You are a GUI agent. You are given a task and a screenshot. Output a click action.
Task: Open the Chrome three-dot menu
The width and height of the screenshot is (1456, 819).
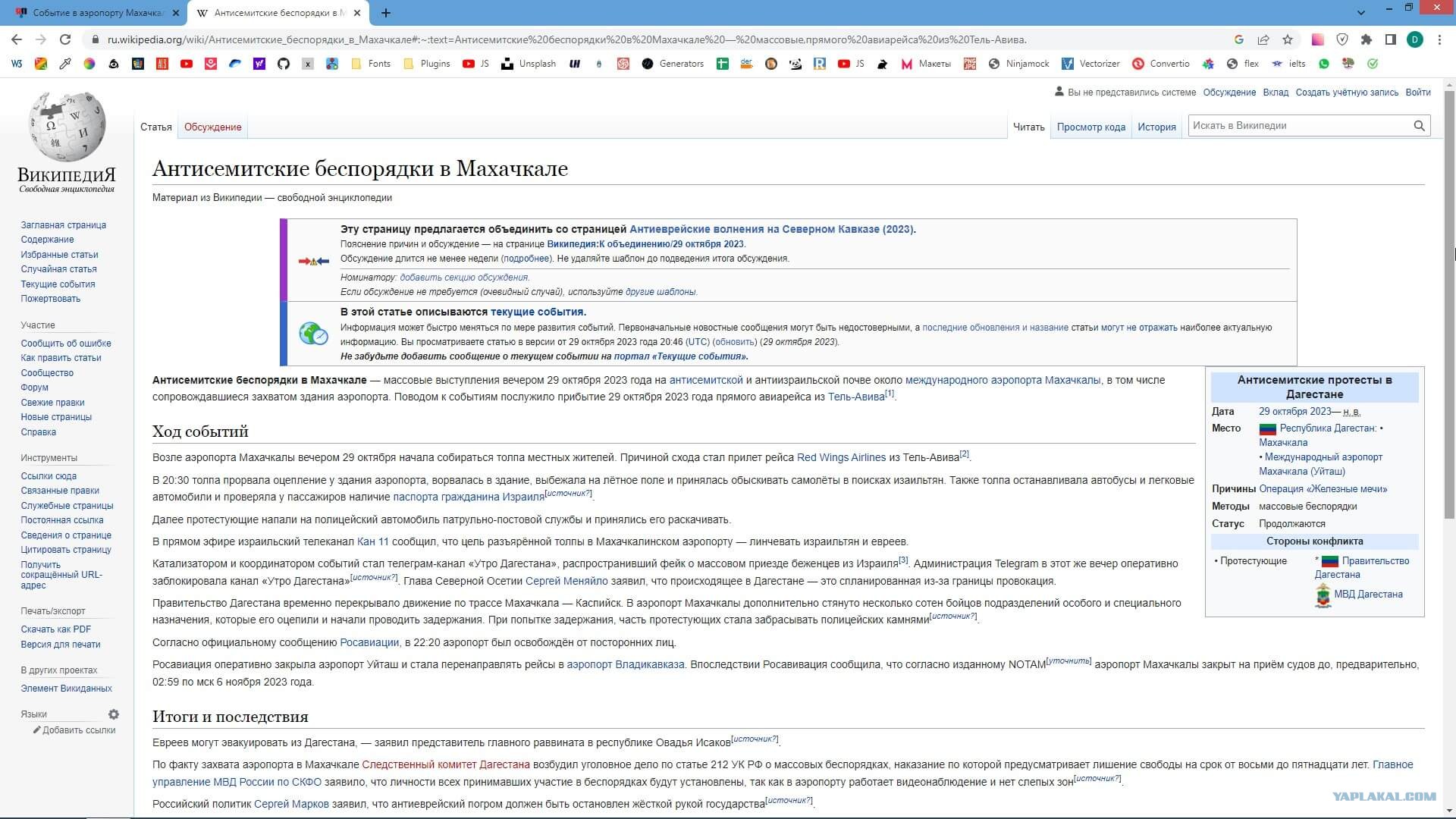pyautogui.click(x=1439, y=39)
